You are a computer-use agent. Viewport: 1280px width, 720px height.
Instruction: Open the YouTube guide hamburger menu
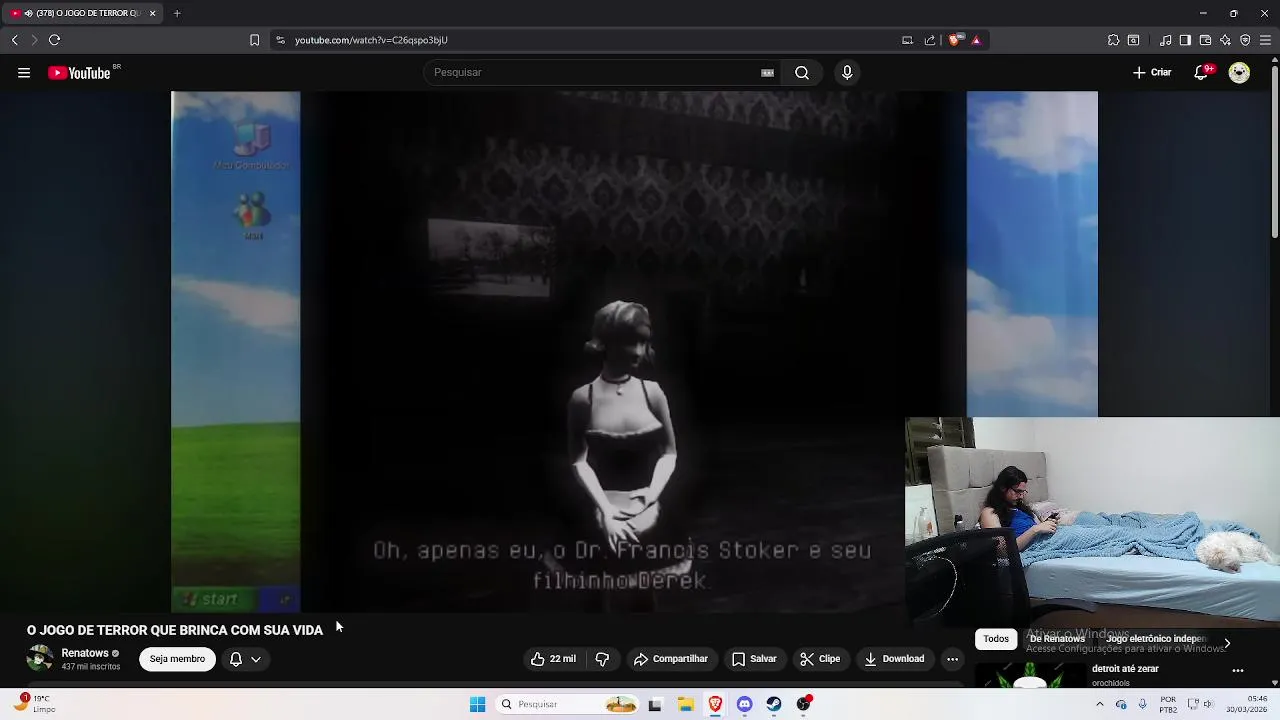click(x=24, y=73)
